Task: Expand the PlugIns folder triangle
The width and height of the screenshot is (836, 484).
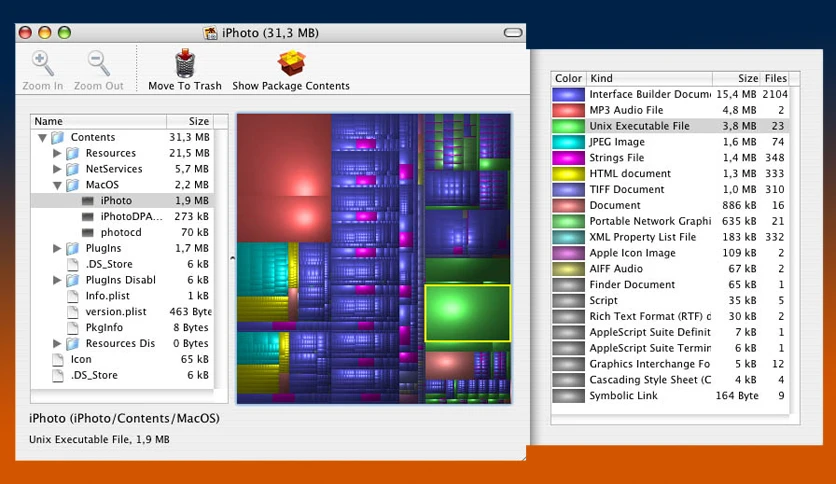Action: click(57, 248)
